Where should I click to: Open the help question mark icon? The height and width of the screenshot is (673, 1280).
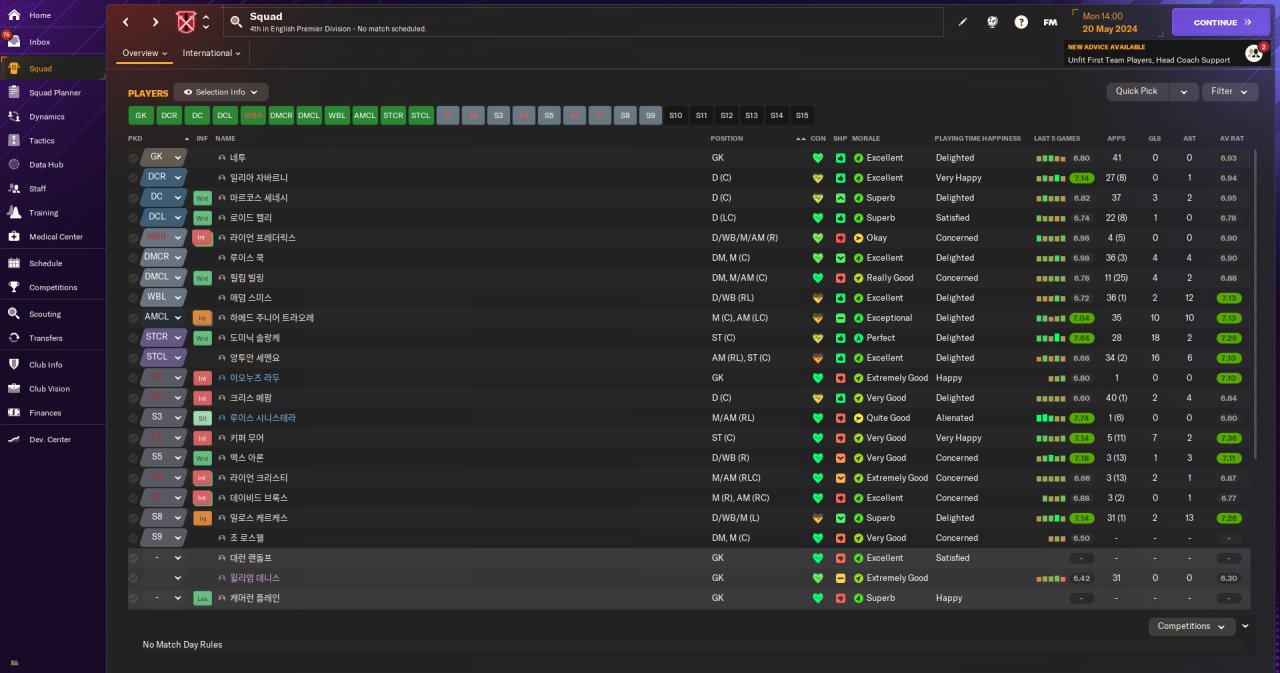[x=1021, y=22]
